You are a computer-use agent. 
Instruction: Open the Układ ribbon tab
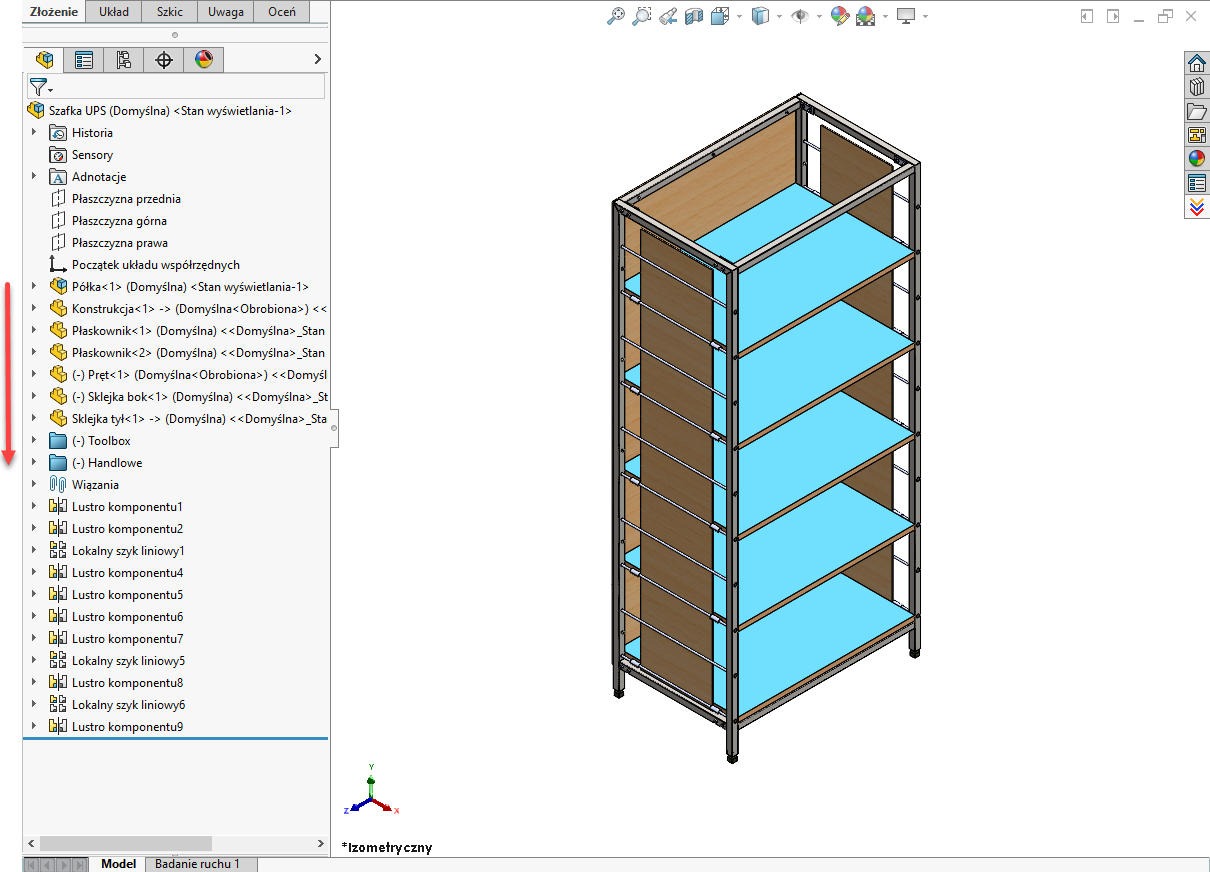pos(114,12)
